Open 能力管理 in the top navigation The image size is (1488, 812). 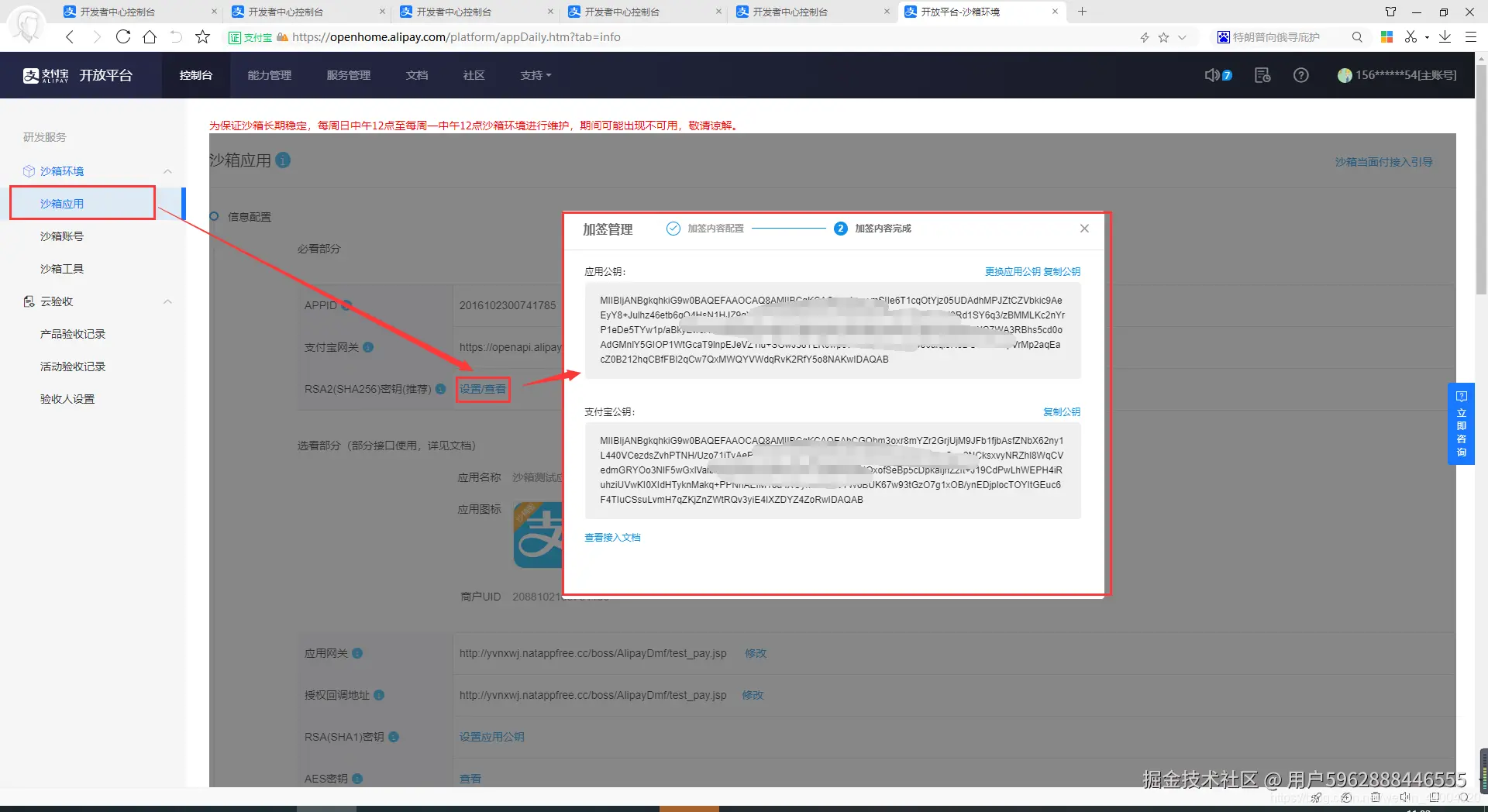pos(269,75)
